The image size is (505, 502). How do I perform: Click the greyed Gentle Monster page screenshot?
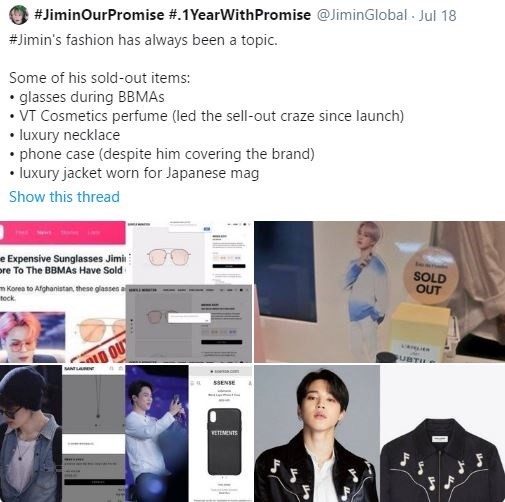pyautogui.click(x=189, y=323)
